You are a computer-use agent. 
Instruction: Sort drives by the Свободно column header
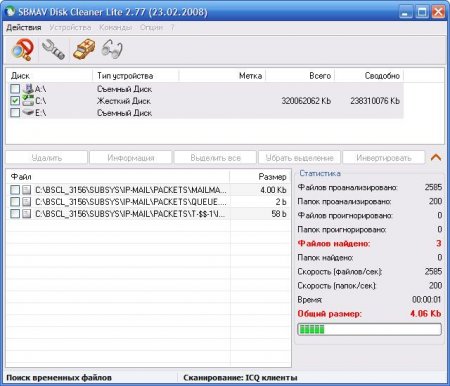pyautogui.click(x=382, y=76)
